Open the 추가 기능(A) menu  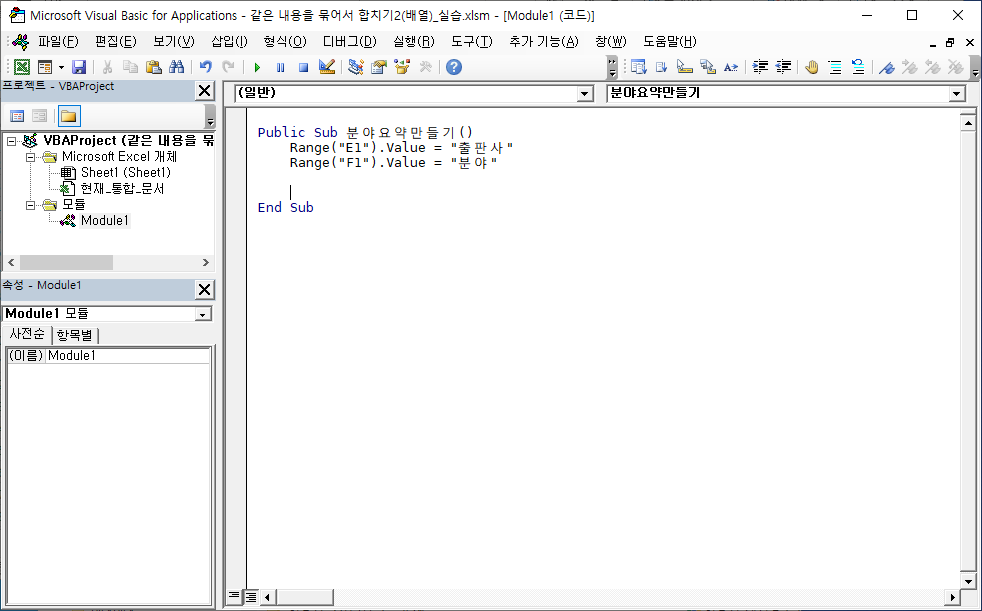click(x=544, y=42)
